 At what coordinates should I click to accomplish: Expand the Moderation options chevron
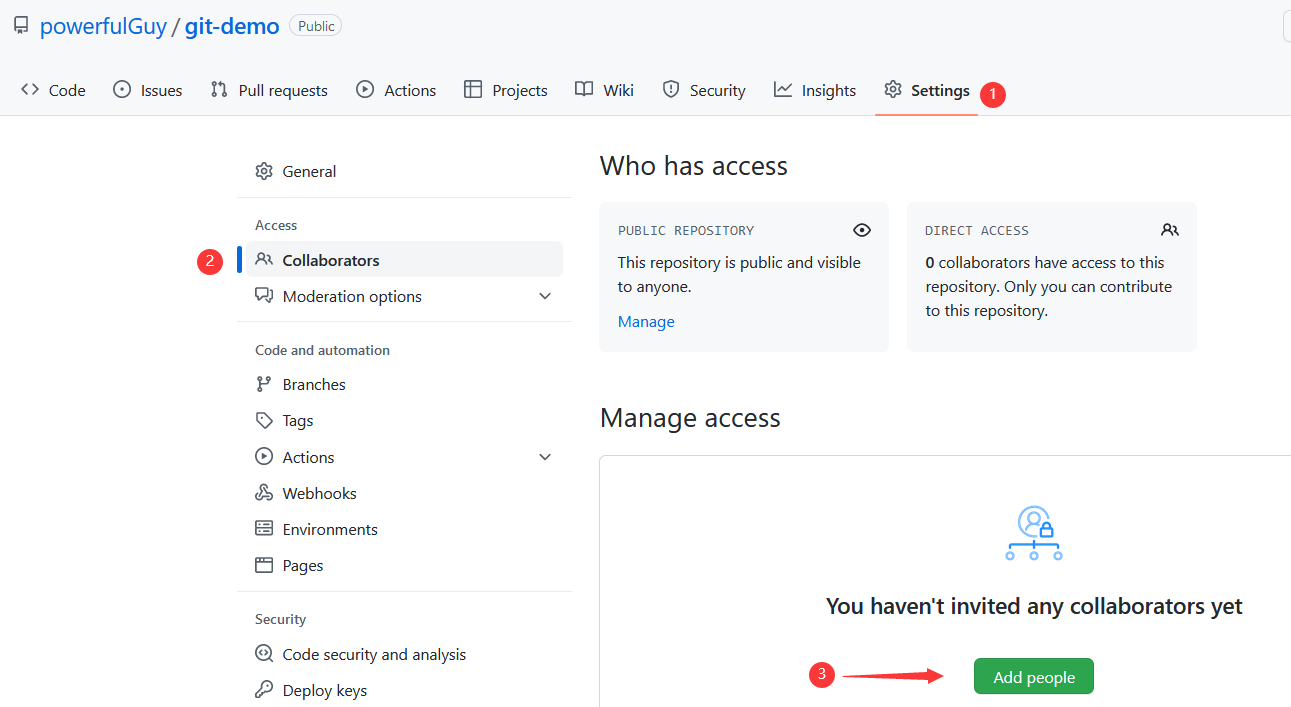click(x=545, y=296)
